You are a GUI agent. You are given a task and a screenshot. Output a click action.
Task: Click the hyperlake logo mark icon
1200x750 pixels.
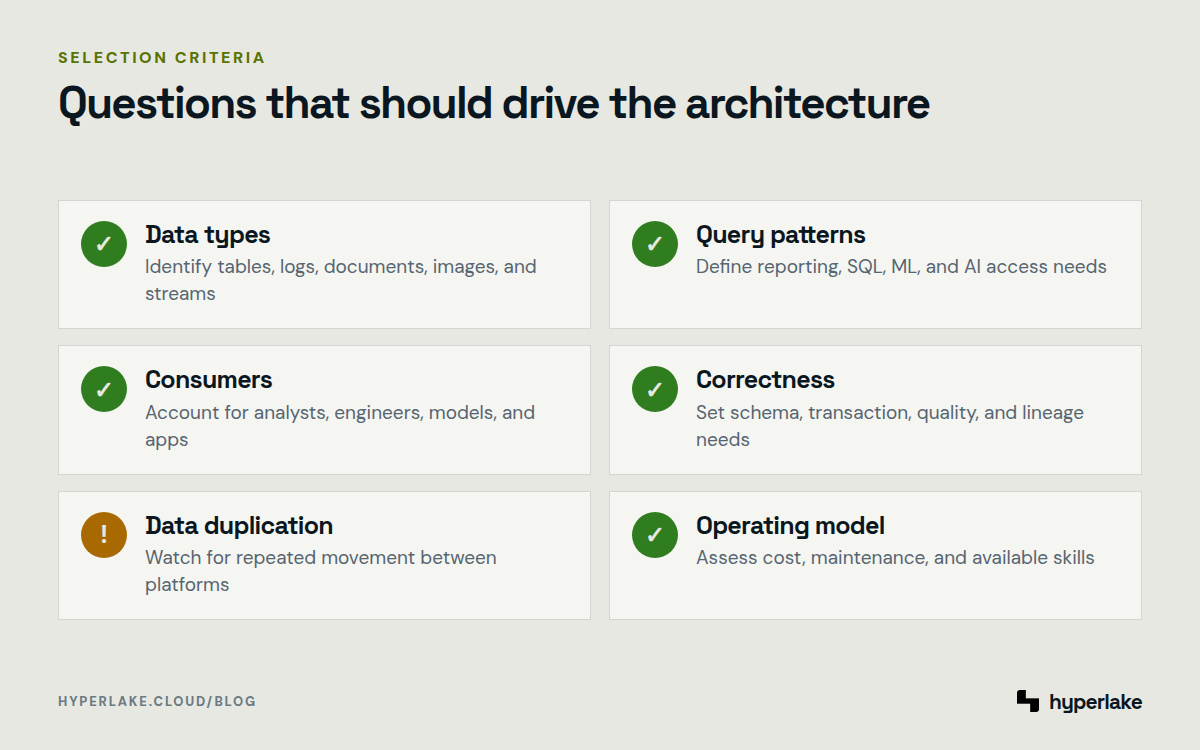1028,701
